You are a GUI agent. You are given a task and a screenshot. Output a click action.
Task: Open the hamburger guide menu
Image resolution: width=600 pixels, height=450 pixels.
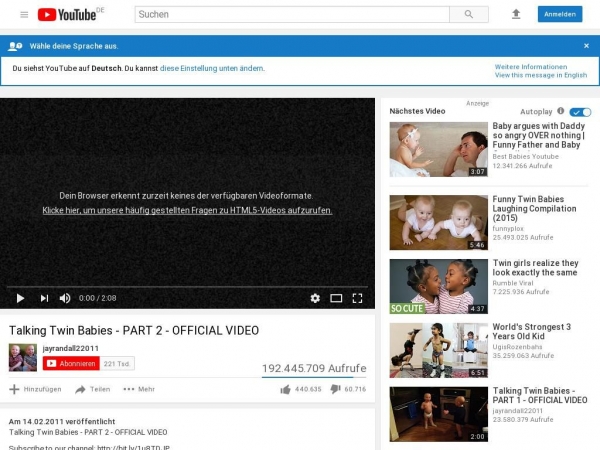[24, 15]
